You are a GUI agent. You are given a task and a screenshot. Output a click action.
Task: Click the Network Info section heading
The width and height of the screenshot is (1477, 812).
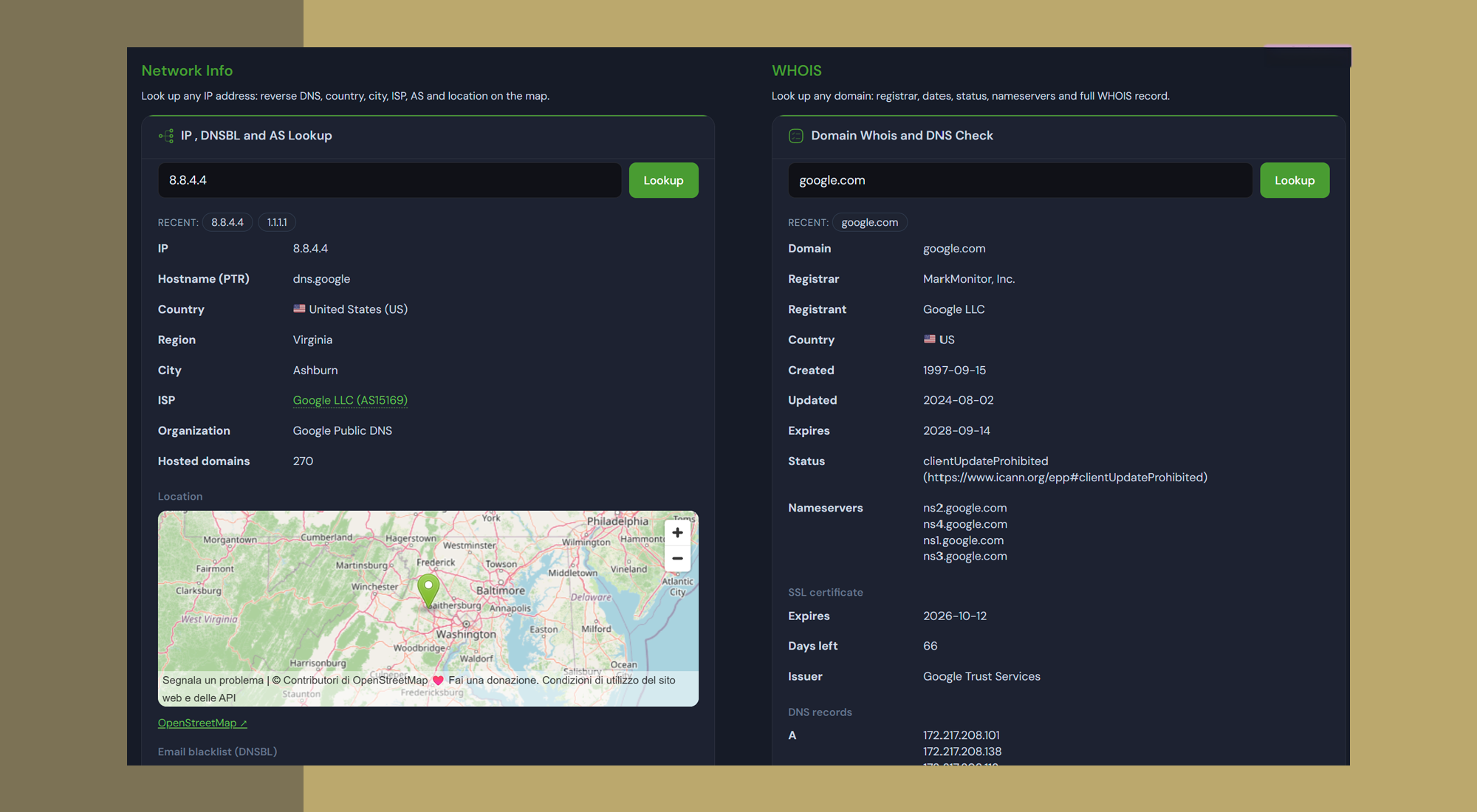pos(187,71)
